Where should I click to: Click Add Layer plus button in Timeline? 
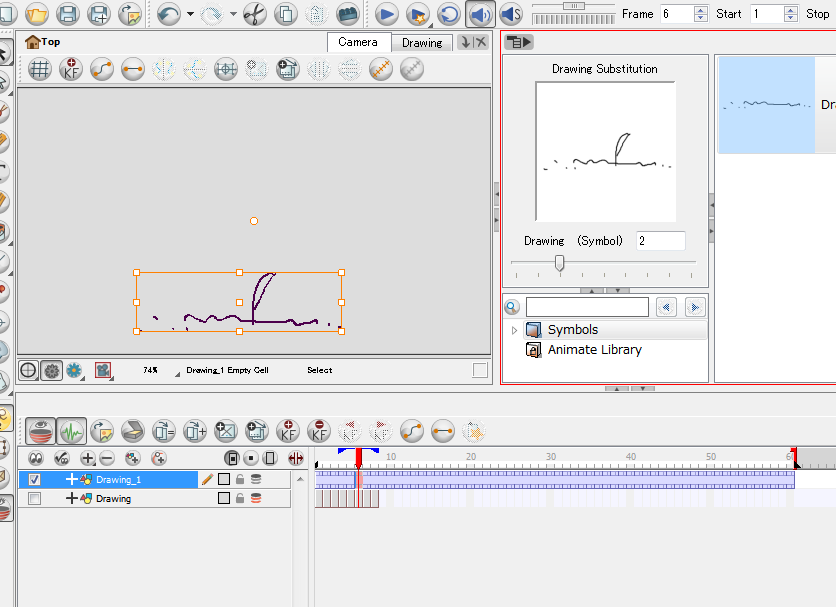[x=87, y=458]
